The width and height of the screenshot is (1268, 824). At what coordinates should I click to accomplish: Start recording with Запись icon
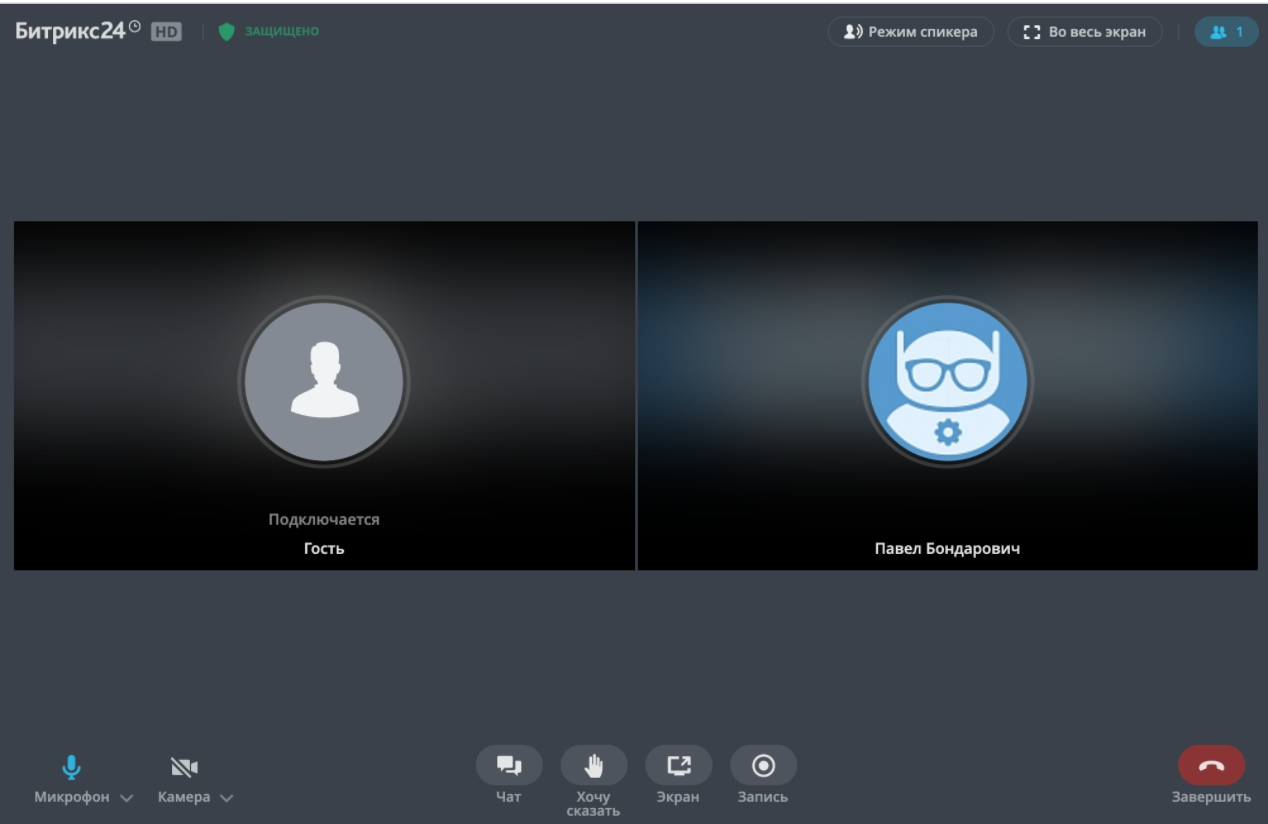tap(764, 766)
